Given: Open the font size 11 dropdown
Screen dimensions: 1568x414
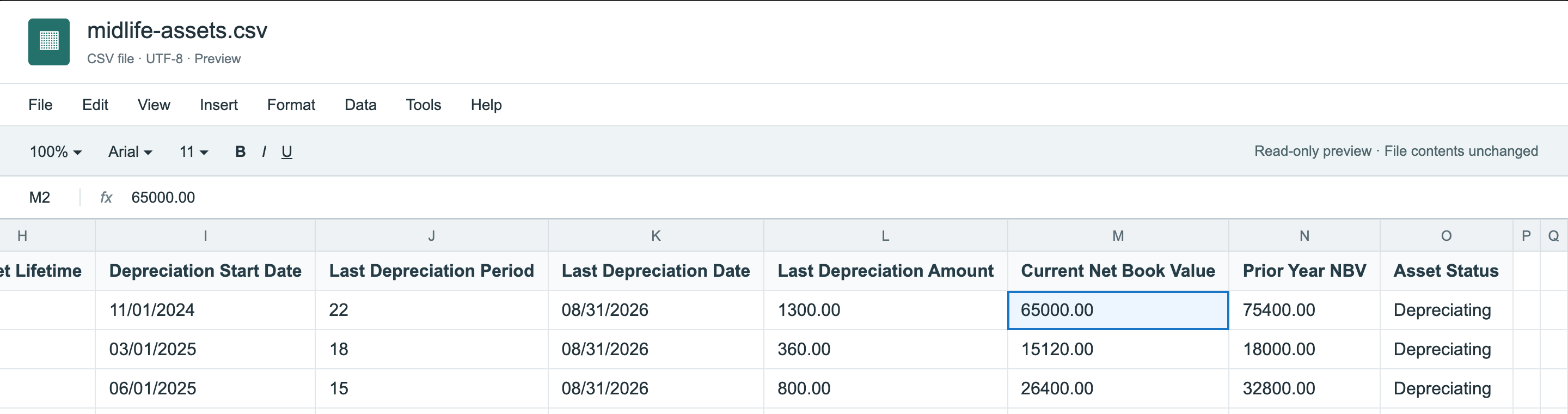Looking at the screenshot, I should tap(194, 151).
